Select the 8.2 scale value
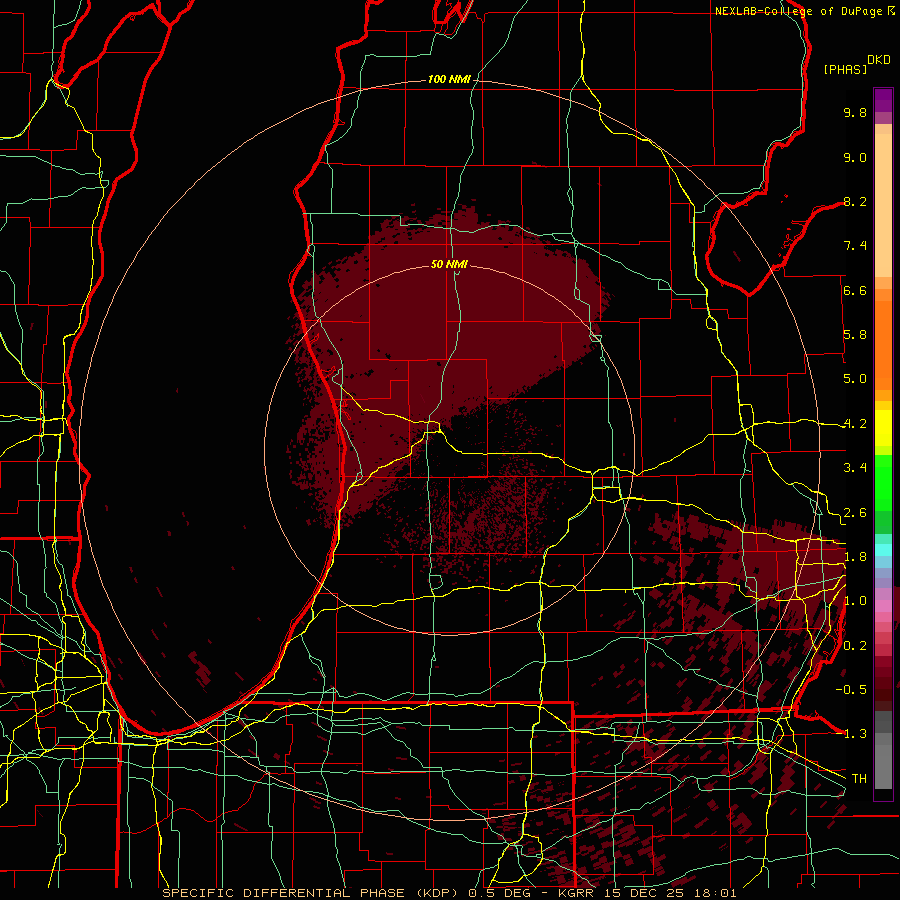 [855, 201]
